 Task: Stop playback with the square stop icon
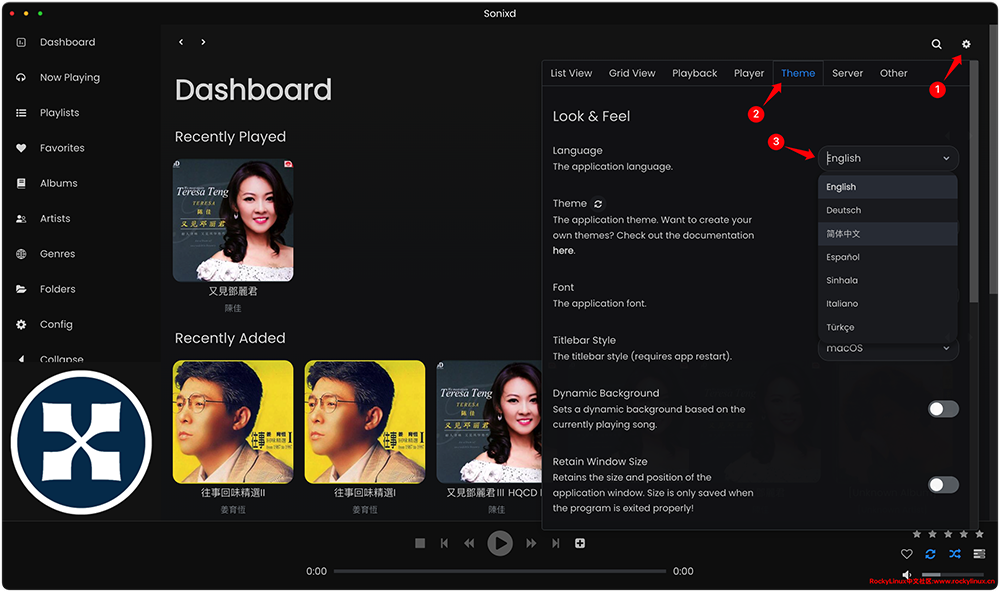pyautogui.click(x=420, y=543)
